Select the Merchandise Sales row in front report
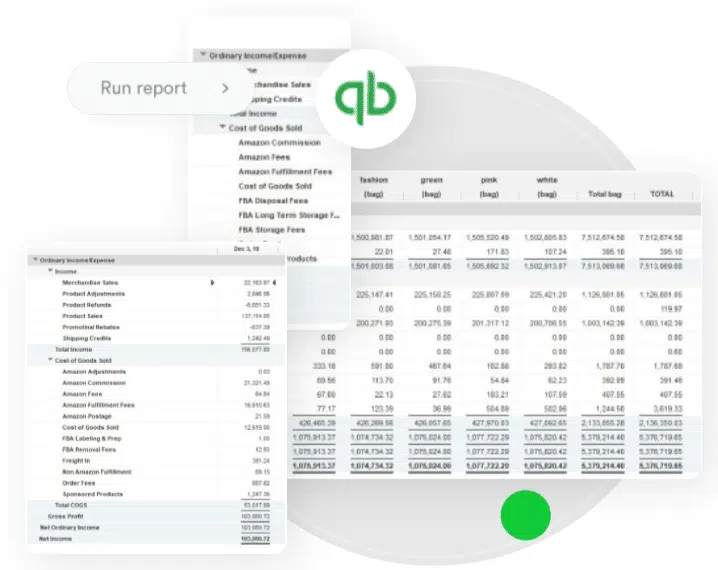This screenshot has height=570, width=718. tap(156, 282)
